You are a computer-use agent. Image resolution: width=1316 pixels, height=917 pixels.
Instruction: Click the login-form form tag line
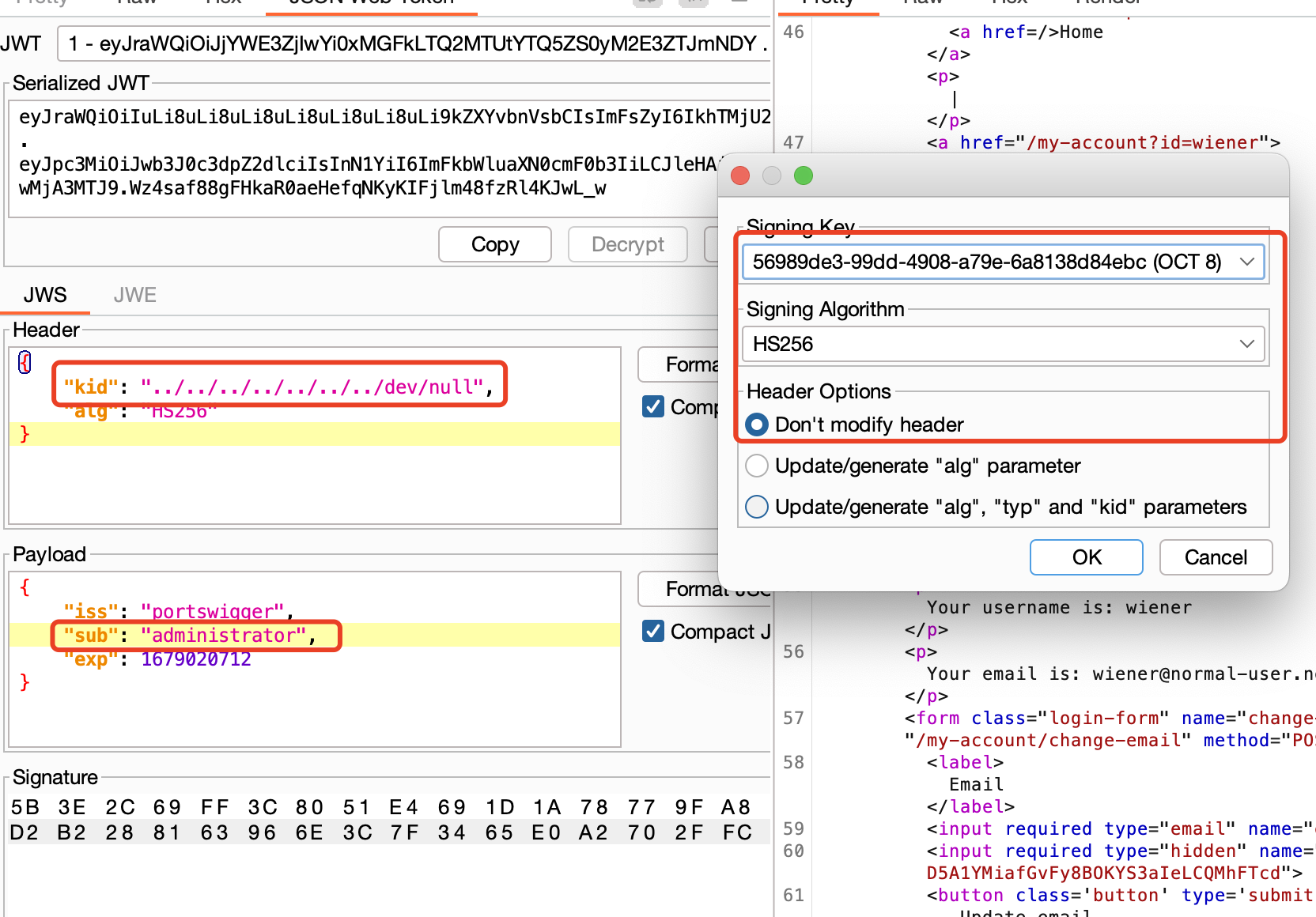[x=1110, y=718]
